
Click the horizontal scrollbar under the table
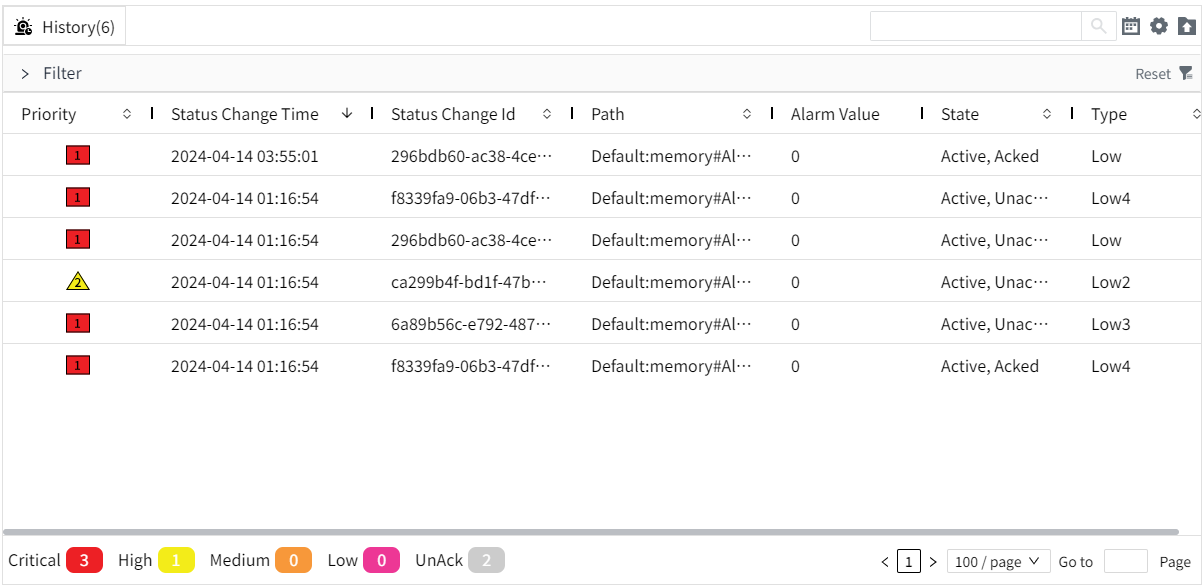590,532
